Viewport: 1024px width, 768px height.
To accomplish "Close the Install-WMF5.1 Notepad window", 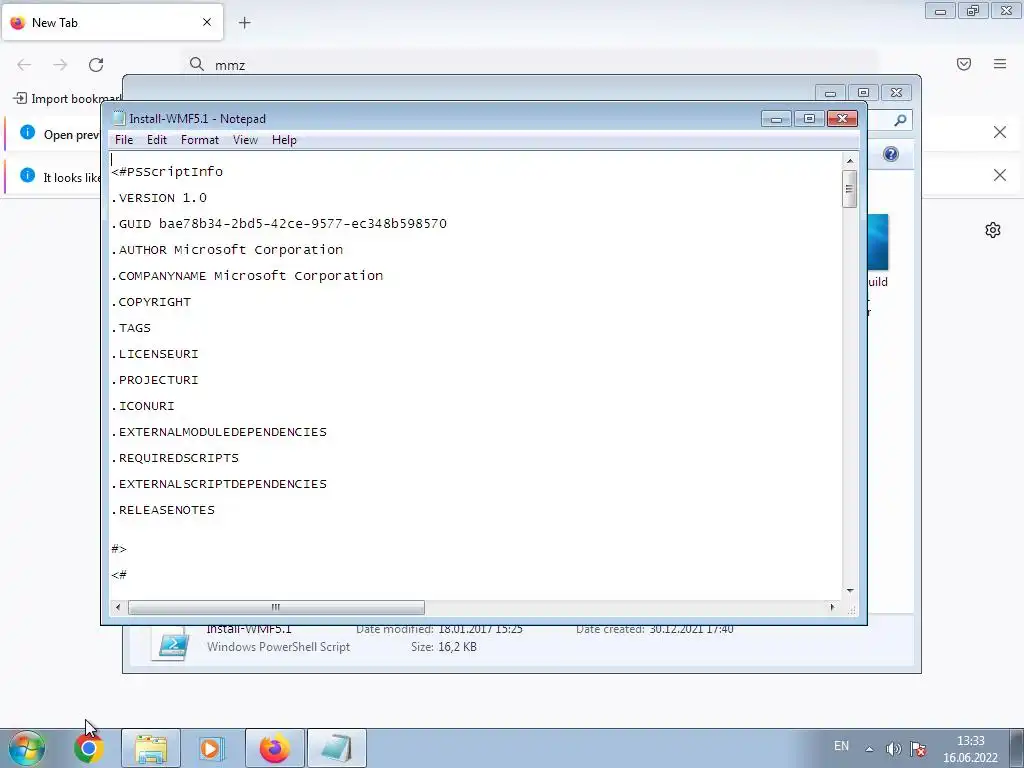I will point(842,119).
